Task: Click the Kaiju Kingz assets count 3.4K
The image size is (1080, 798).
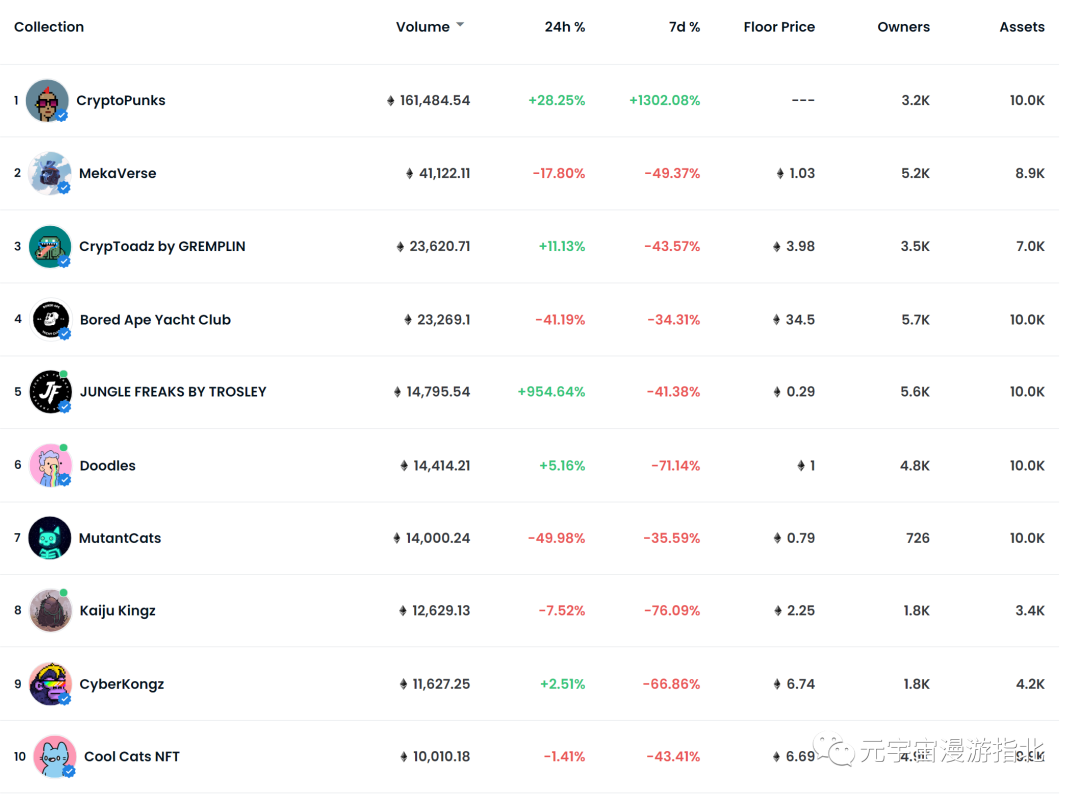Action: pyautogui.click(x=1030, y=611)
